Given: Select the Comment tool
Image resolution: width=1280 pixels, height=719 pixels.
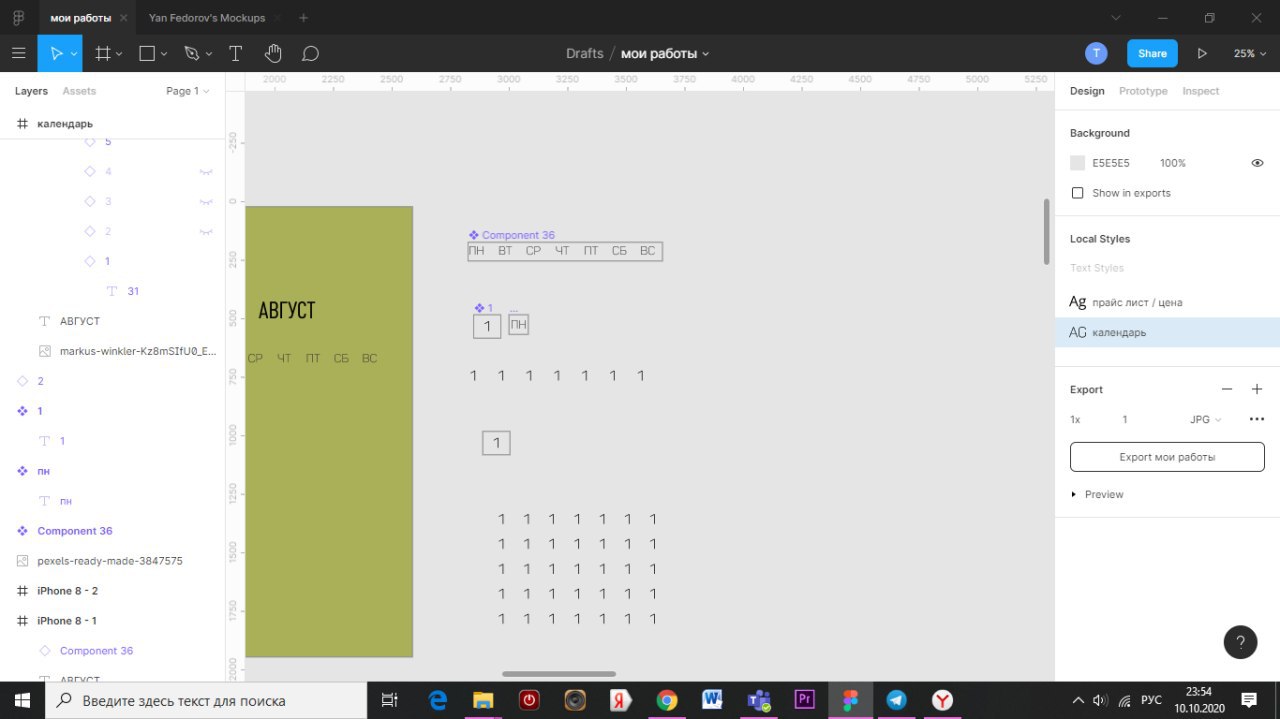Looking at the screenshot, I should (x=310, y=53).
